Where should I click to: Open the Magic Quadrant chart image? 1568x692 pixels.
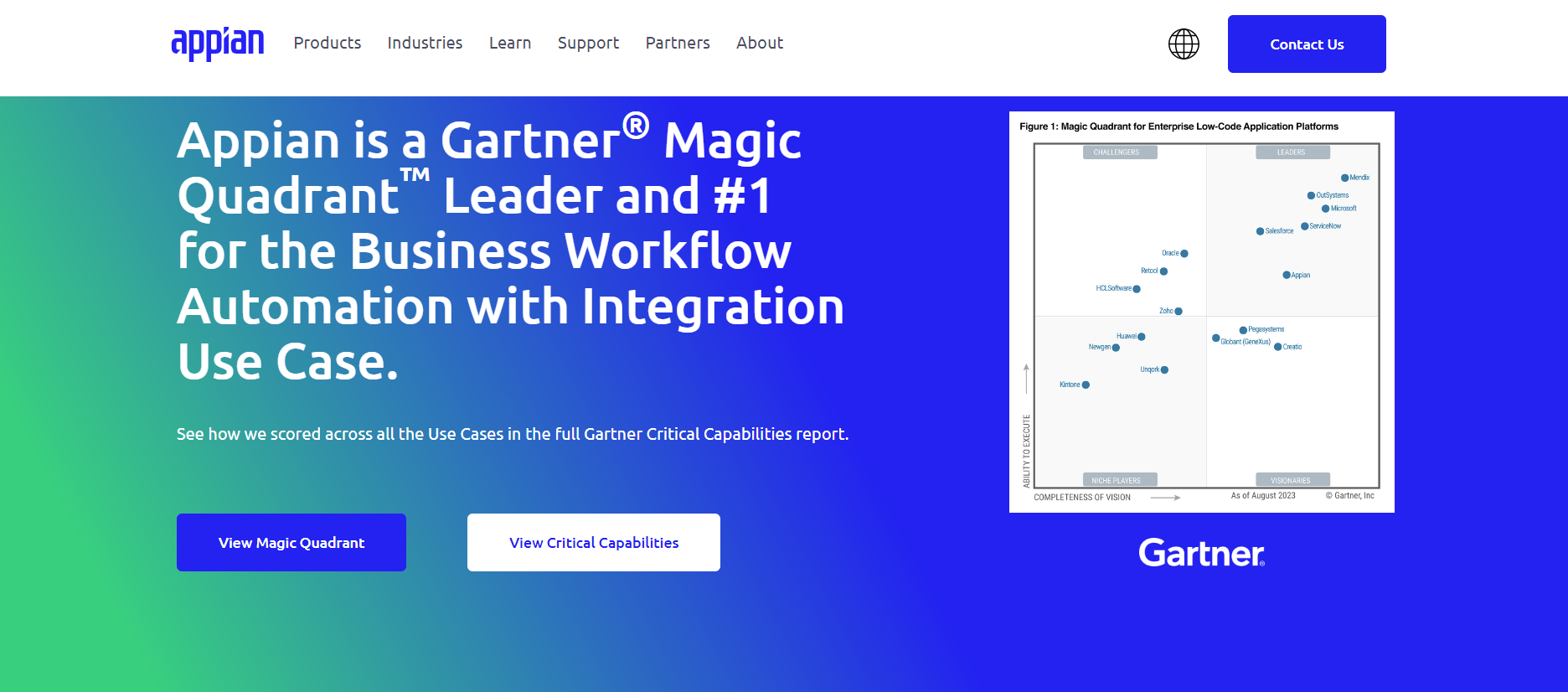click(1202, 312)
